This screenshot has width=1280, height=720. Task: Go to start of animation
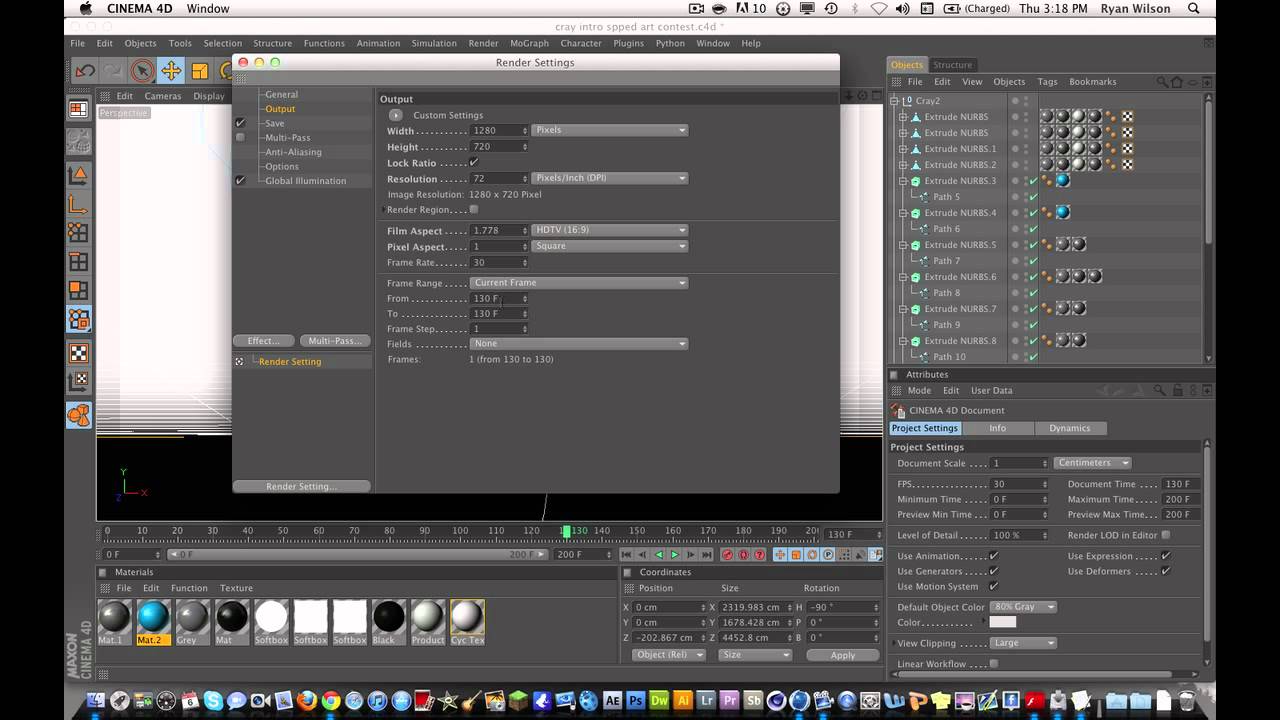627,554
